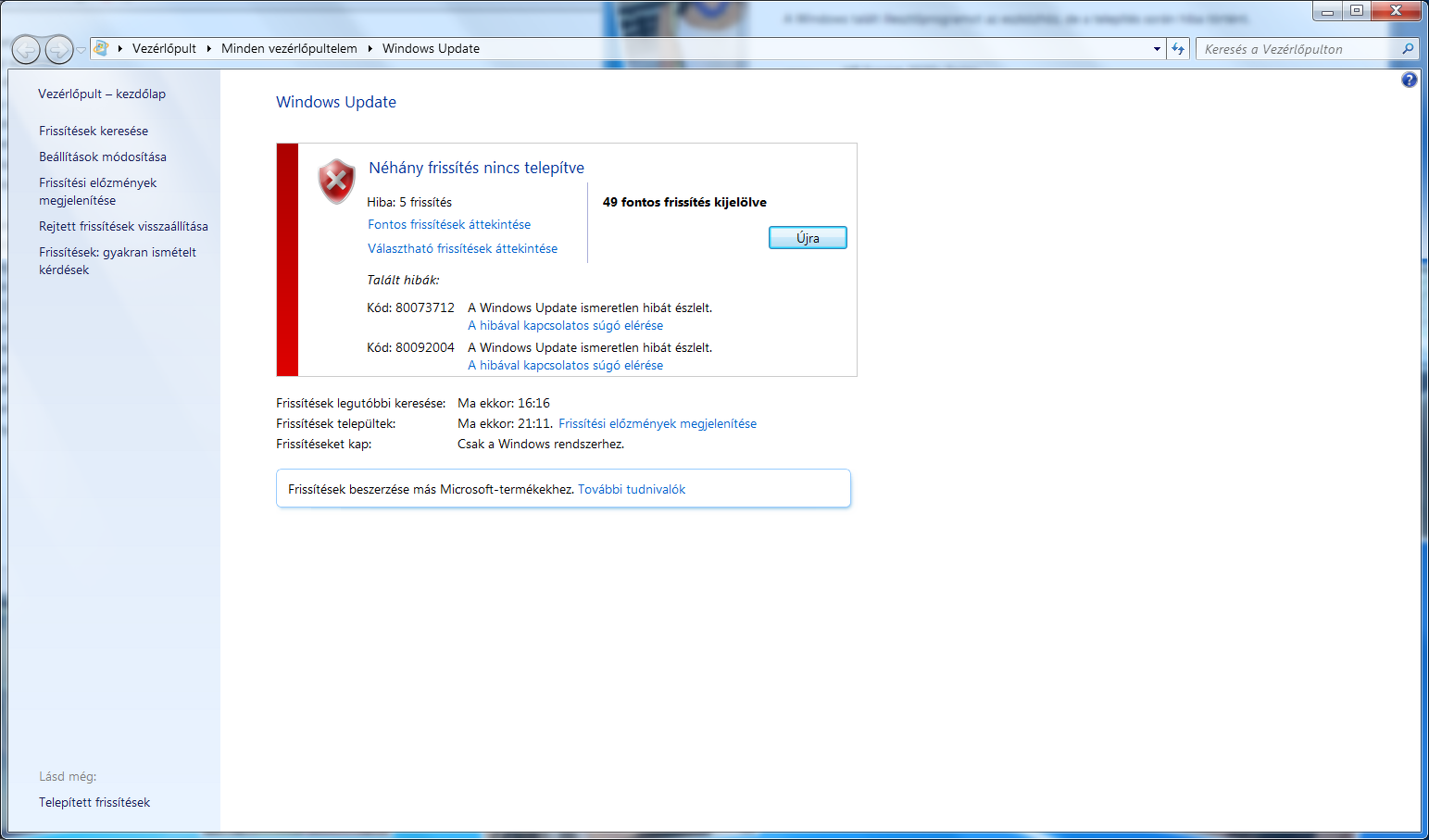Screen dimensions: 1429x840
Task: Click Rejtett frissítések visszaállítása link
Action: 123,226
